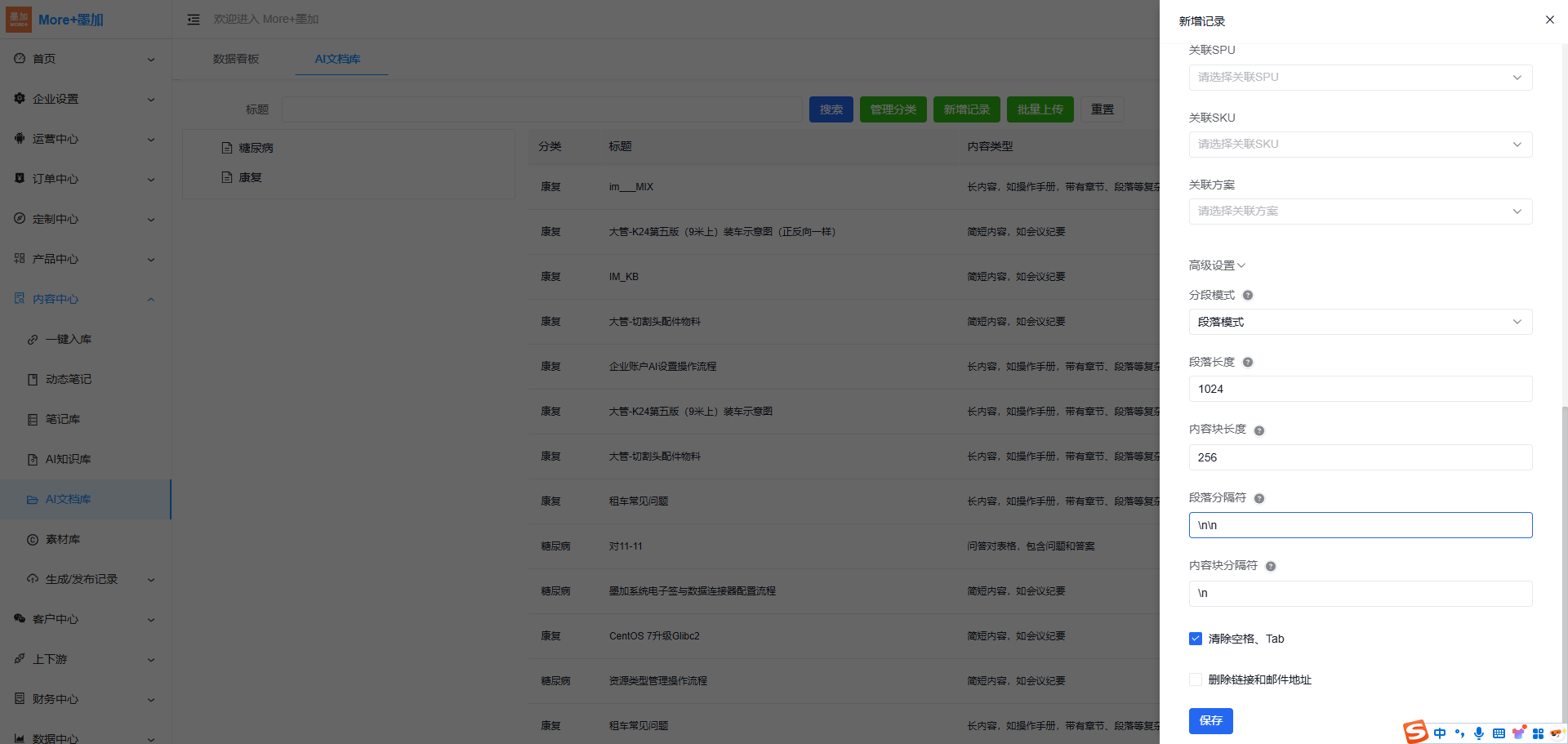Click help icon beside 段落分隔符 label
This screenshot has width=1568, height=744.
click(1258, 498)
